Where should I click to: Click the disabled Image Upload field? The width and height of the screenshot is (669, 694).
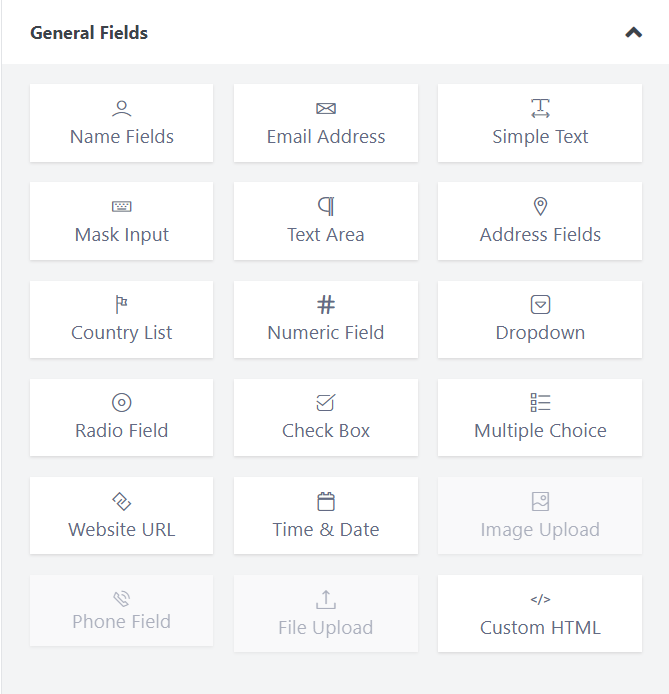540,515
